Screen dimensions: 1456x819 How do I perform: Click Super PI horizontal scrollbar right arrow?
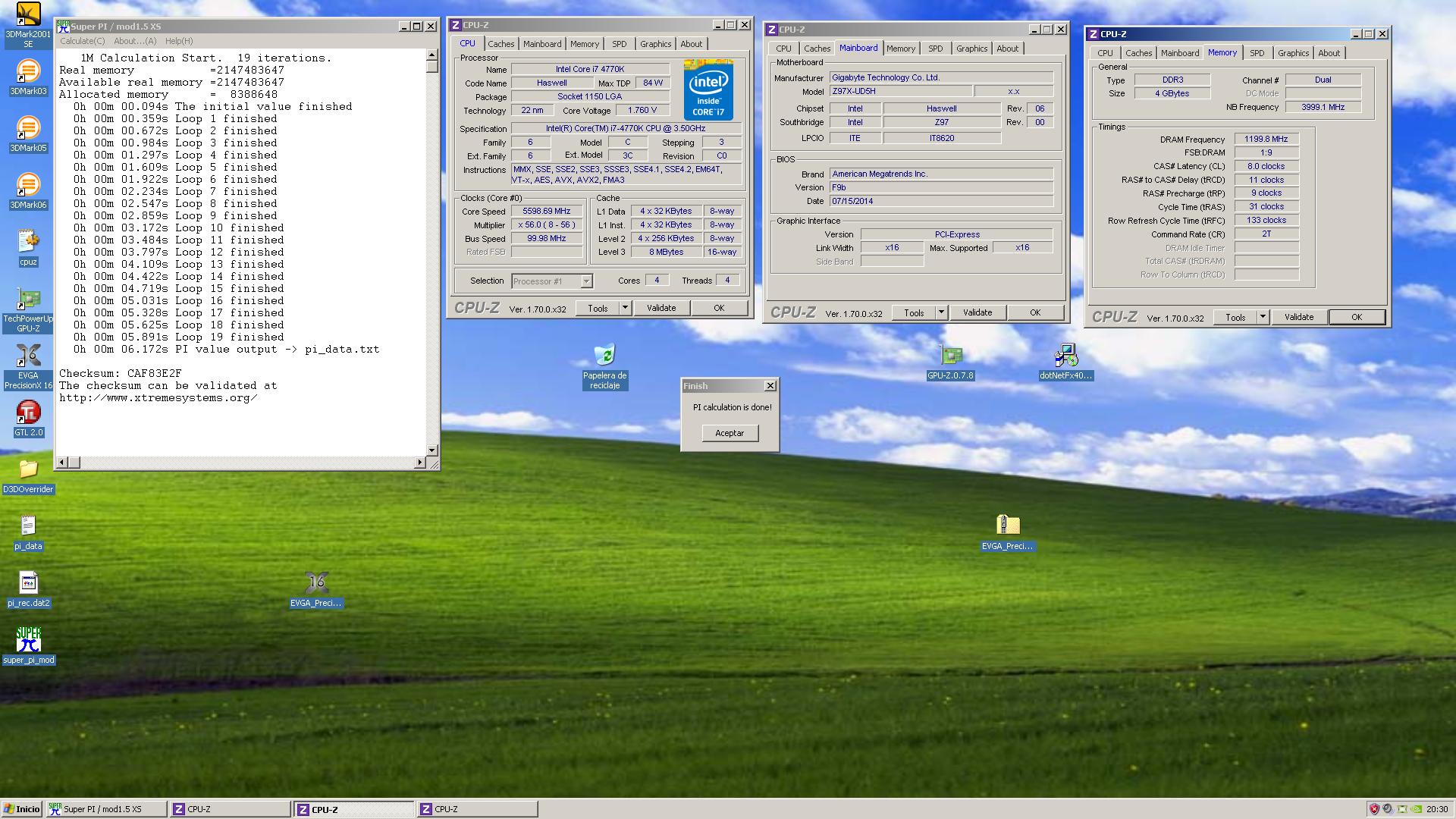419,462
